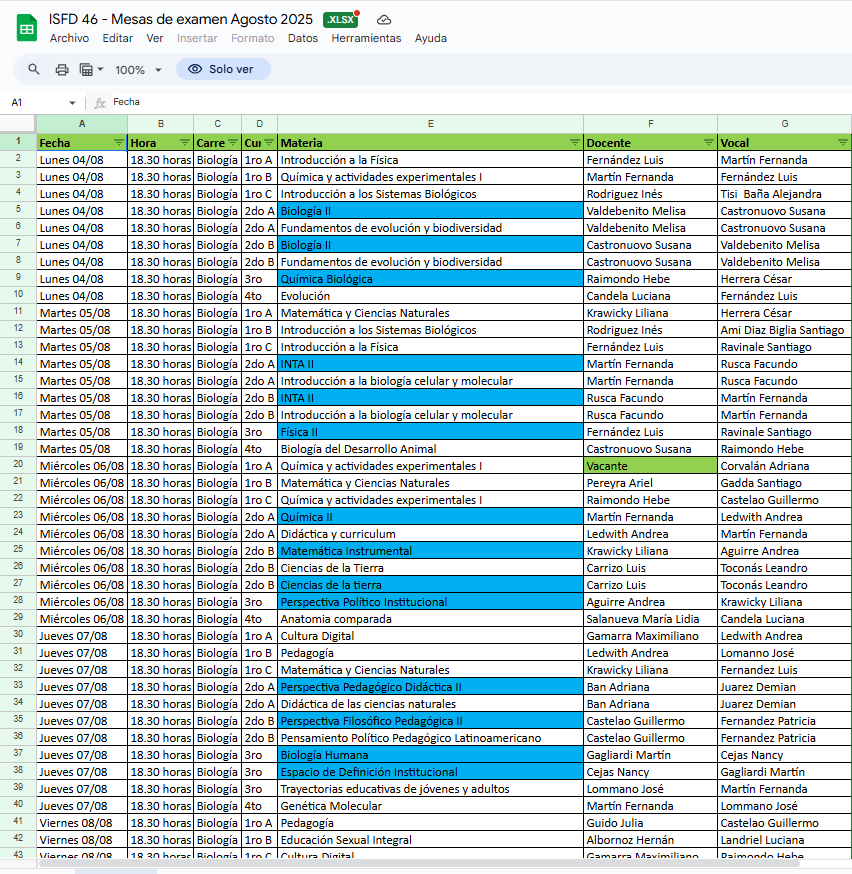Click the Evolución cell in row 10
Image resolution: width=852 pixels, height=874 pixels.
[x=431, y=296]
